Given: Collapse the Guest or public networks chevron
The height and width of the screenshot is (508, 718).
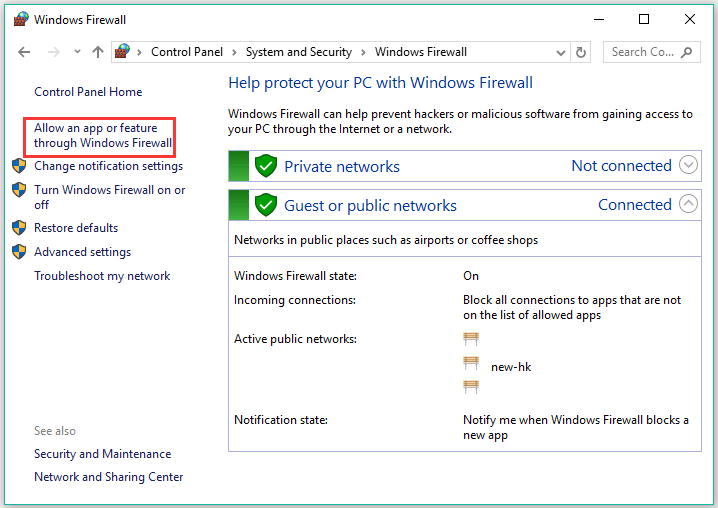Looking at the screenshot, I should coord(688,204).
